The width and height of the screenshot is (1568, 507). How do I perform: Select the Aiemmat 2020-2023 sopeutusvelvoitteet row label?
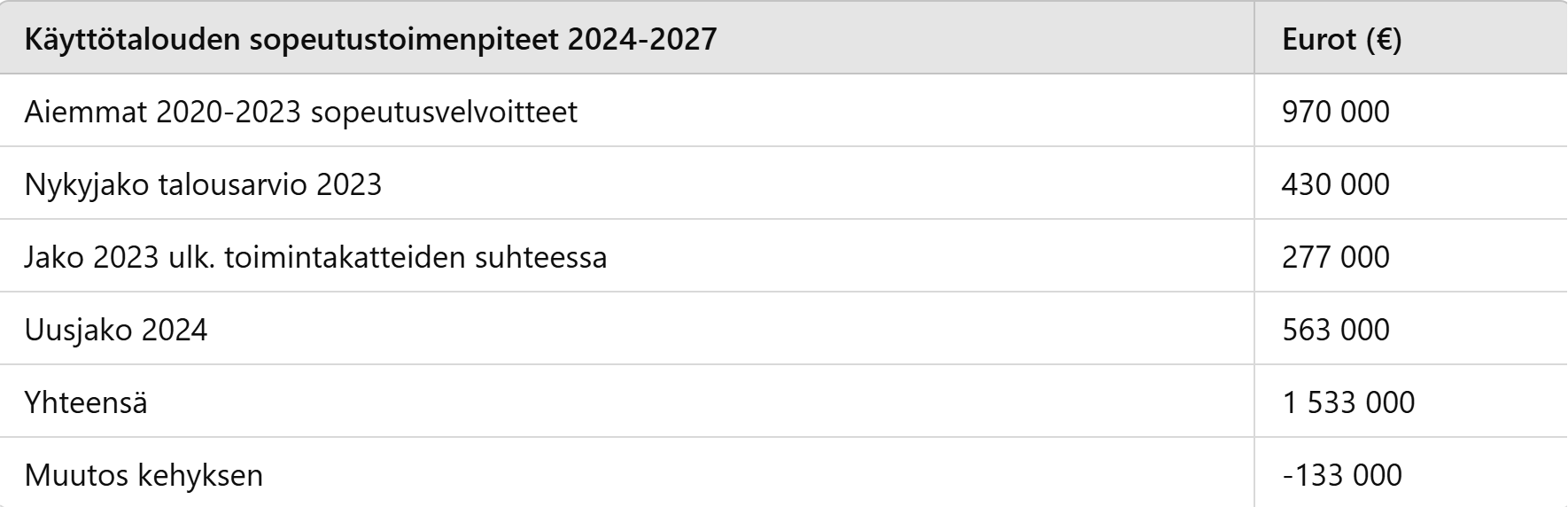click(x=627, y=111)
